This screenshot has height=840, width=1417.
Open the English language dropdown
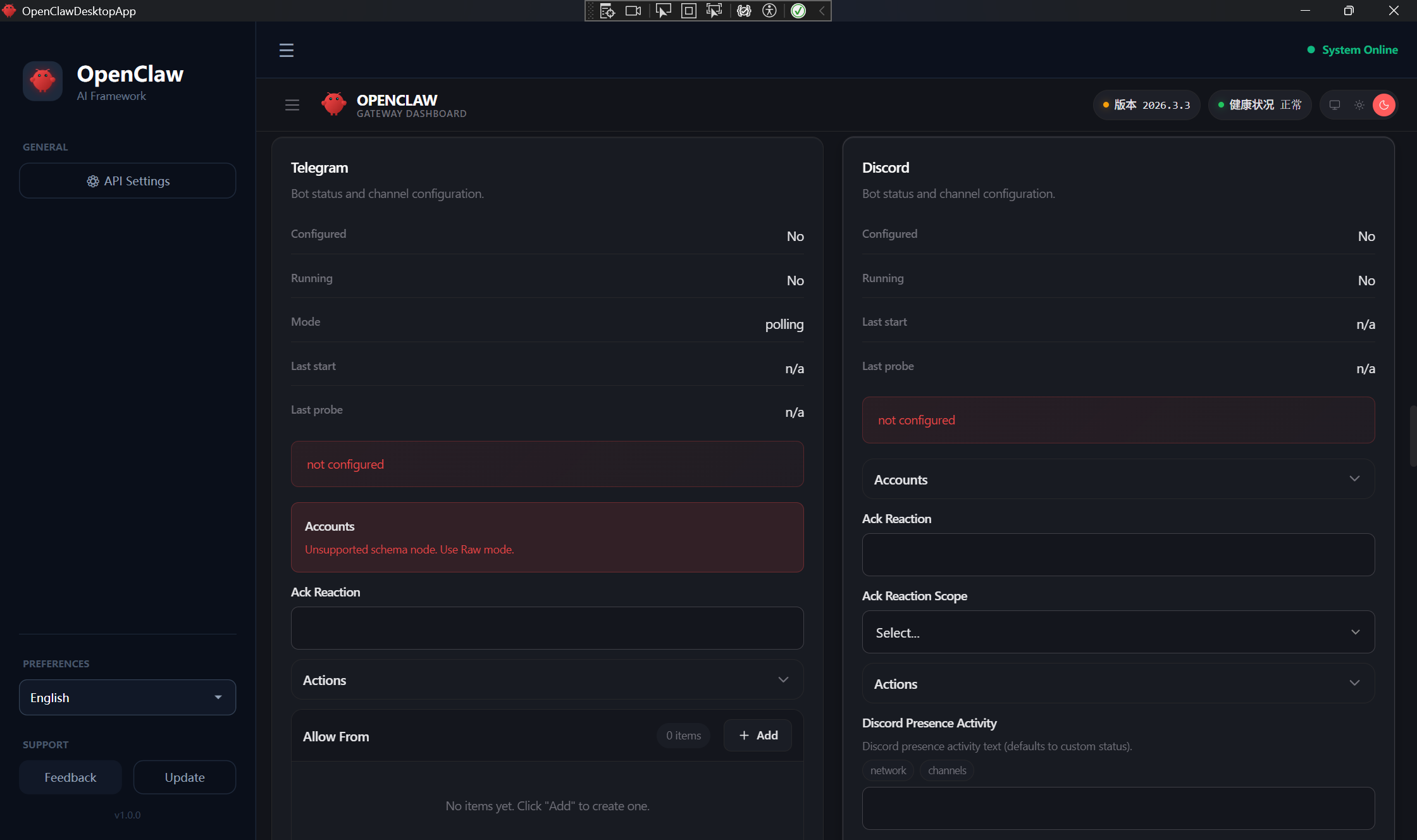tap(127, 697)
